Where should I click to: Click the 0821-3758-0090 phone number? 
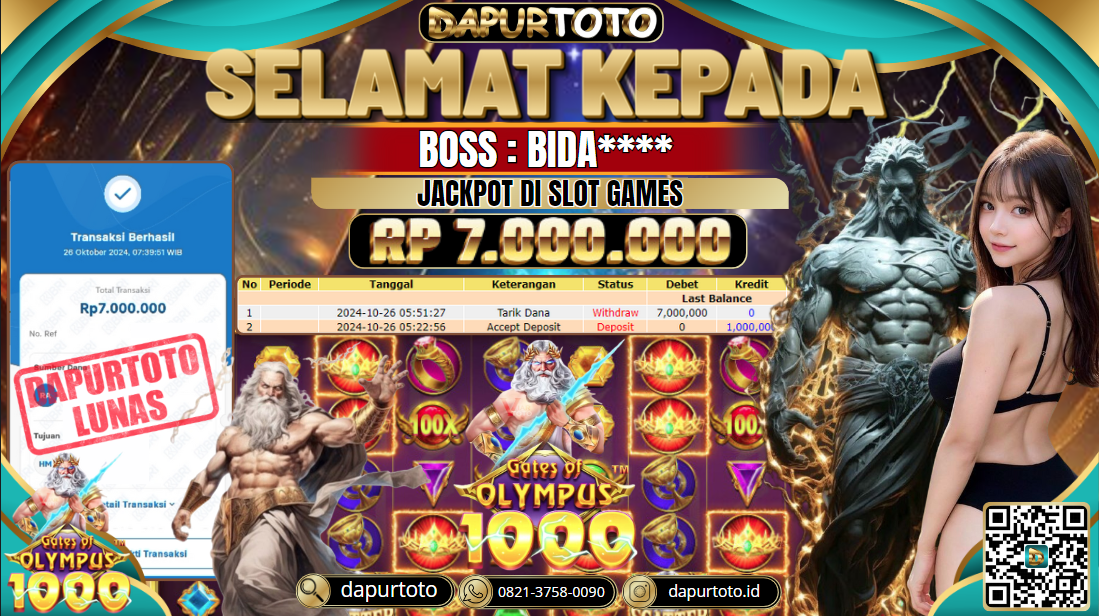point(551,592)
